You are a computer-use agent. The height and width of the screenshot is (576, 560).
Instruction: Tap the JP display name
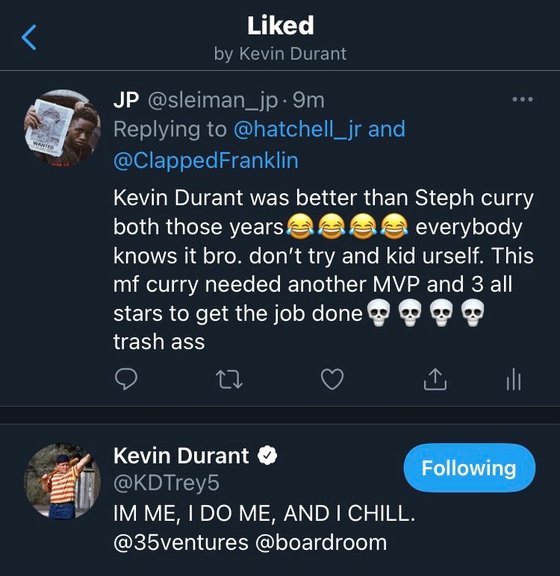point(126,100)
